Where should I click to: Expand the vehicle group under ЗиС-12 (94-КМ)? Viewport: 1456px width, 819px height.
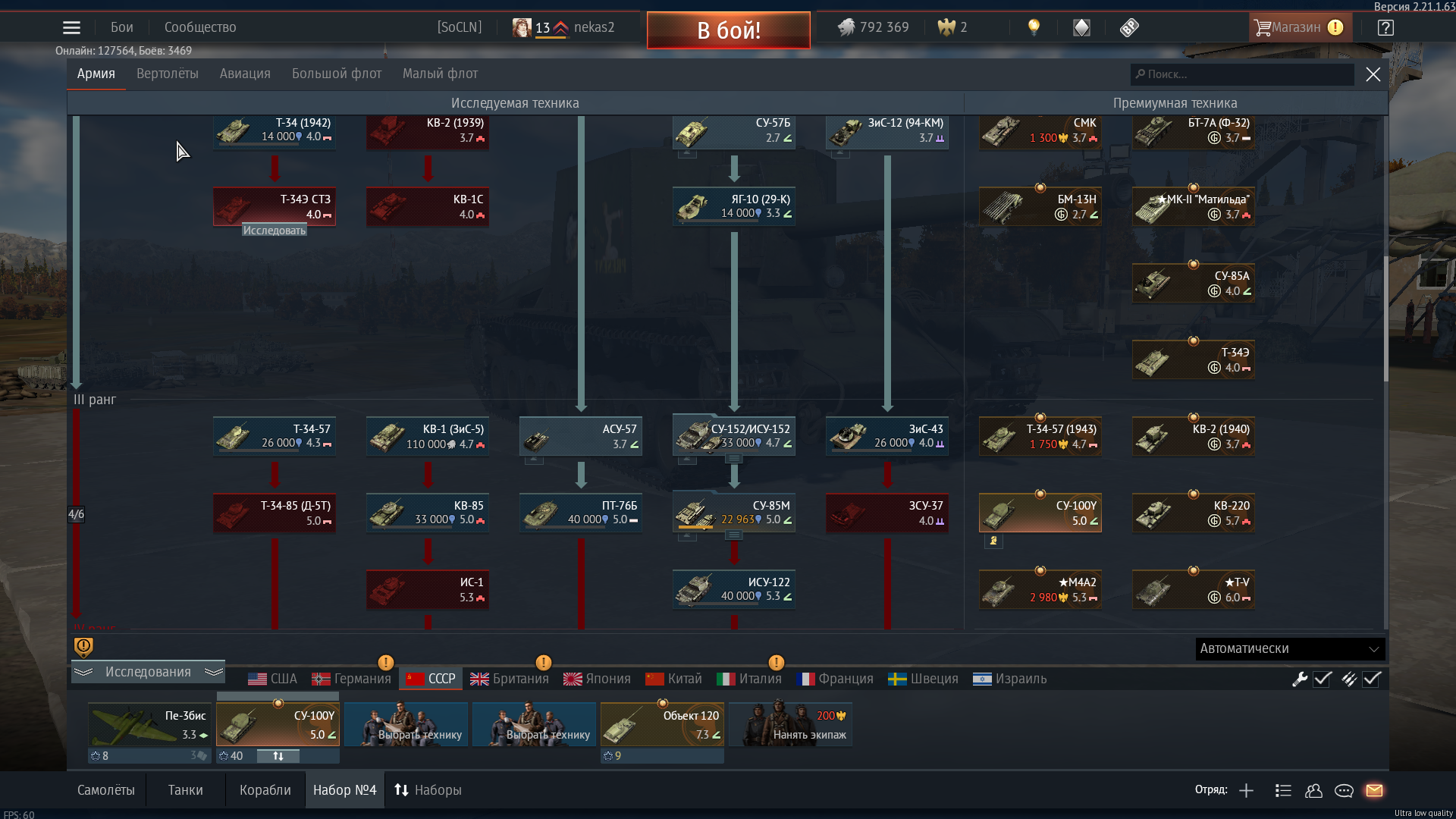coord(840,154)
